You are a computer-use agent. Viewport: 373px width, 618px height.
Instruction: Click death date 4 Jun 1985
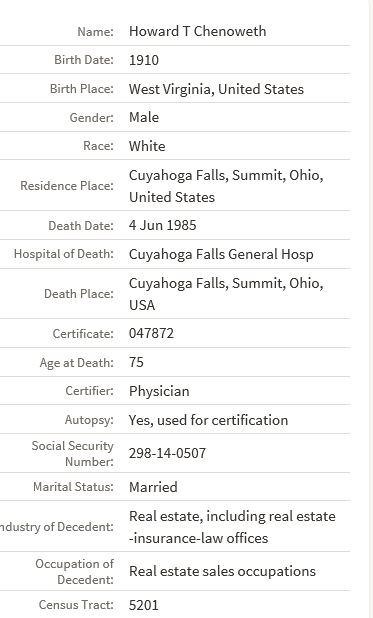click(162, 225)
